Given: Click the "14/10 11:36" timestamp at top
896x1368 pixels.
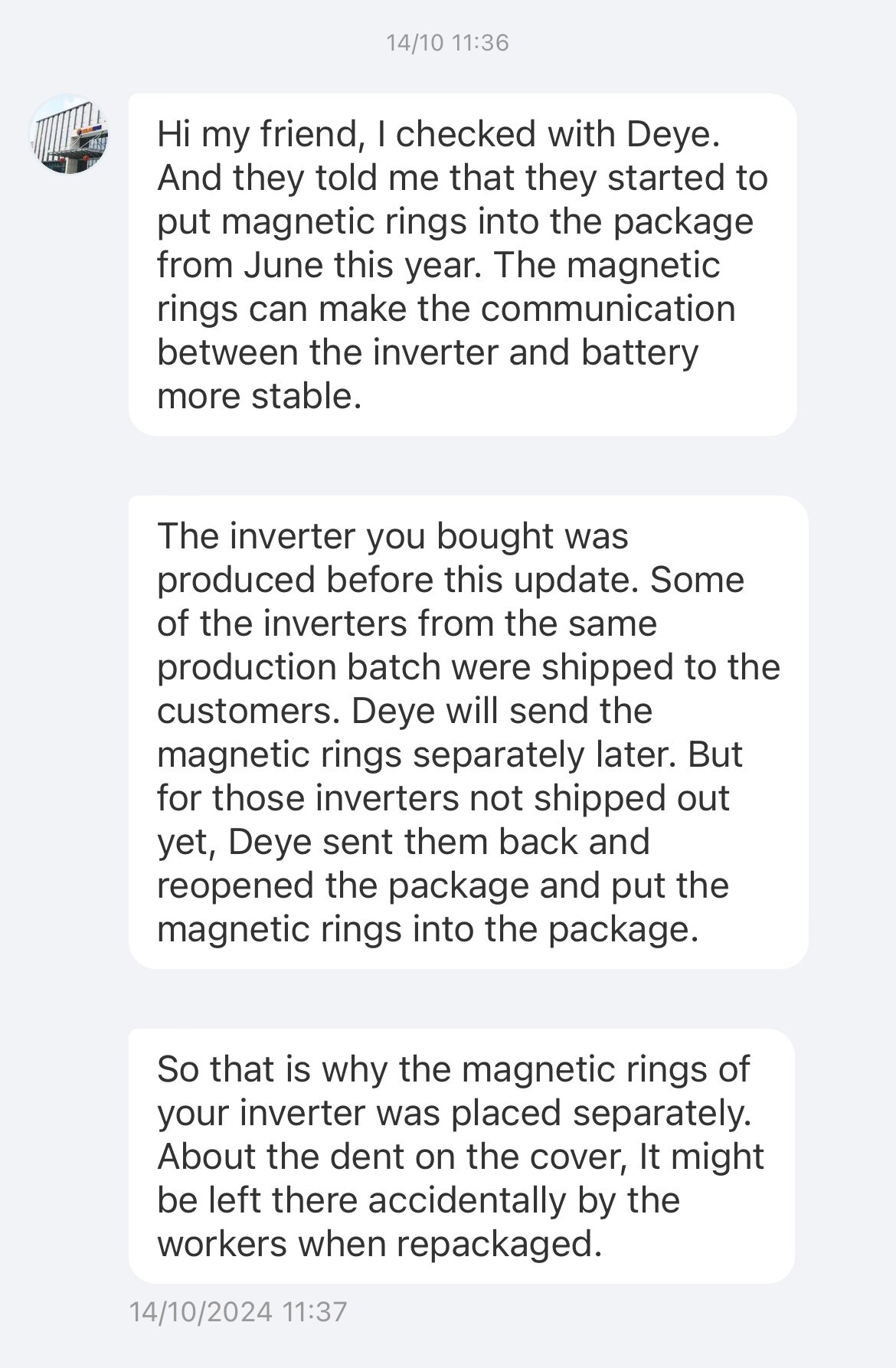Looking at the screenshot, I should (447, 43).
